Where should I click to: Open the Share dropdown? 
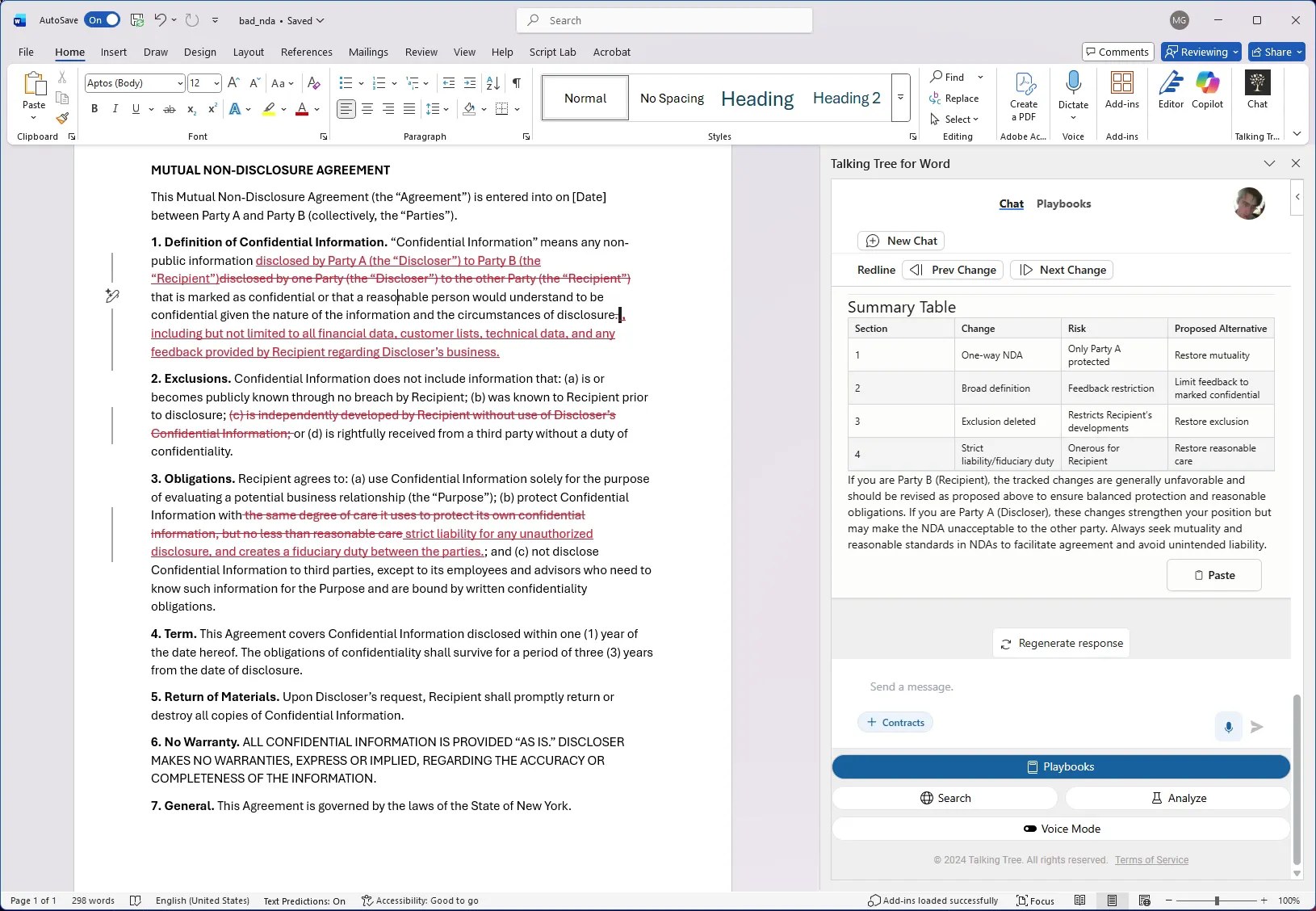click(x=1276, y=52)
